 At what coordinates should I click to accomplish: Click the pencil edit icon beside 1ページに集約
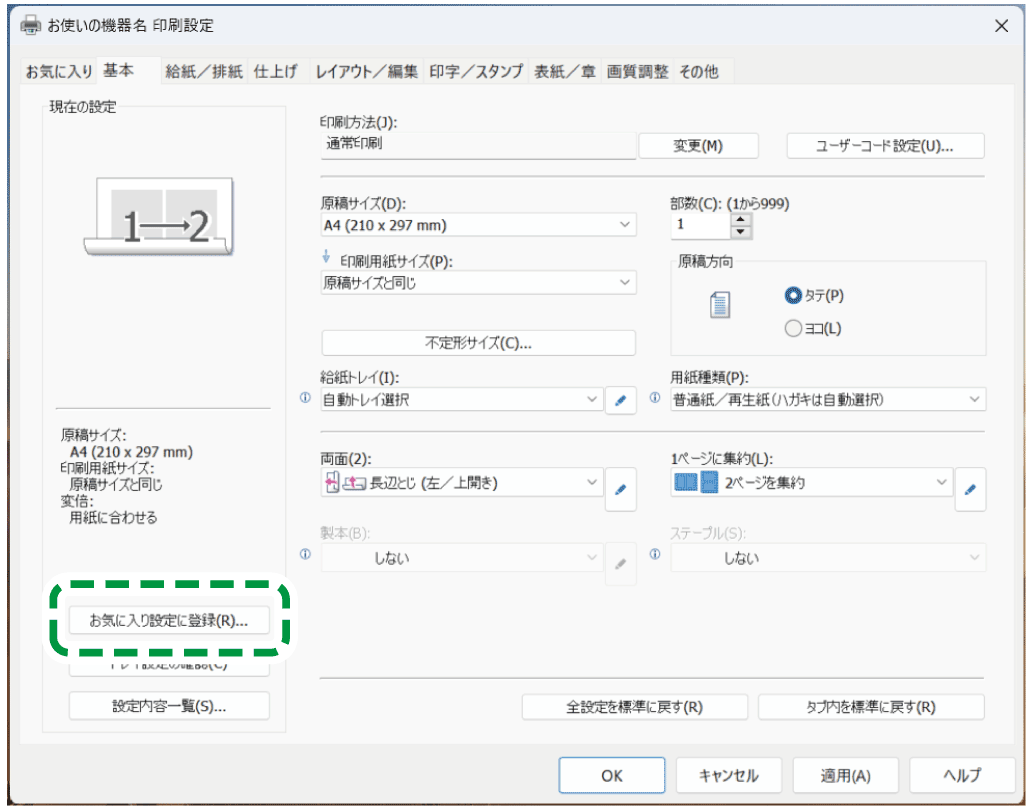pyautogui.click(x=970, y=489)
